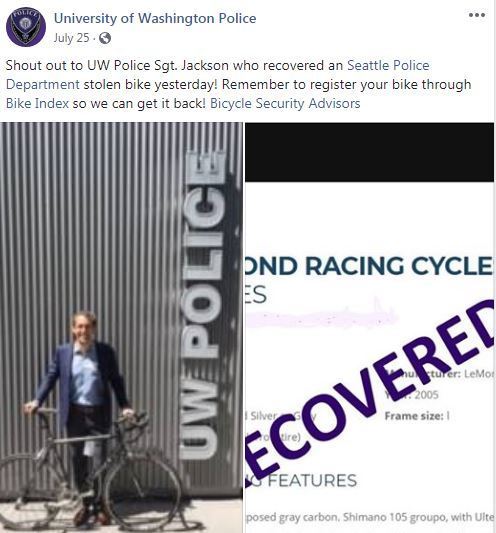
Task: Open the Seattle Police link
Action: tap(388, 65)
